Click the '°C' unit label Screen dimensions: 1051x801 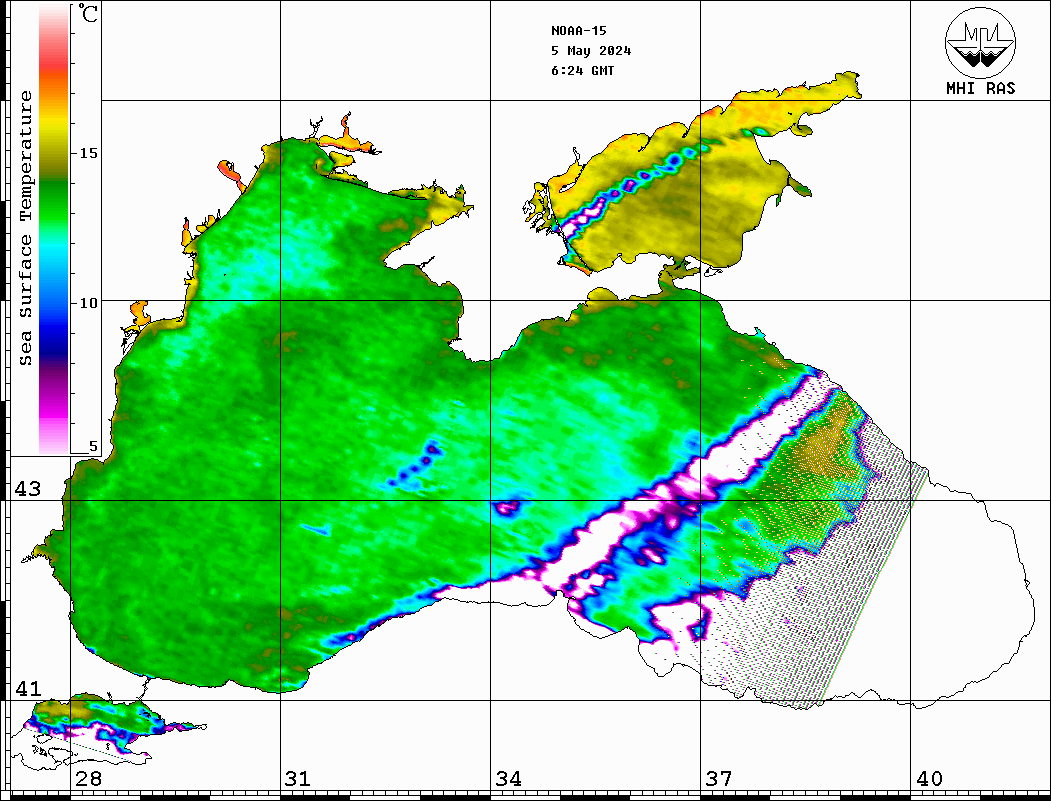[x=87, y=13]
